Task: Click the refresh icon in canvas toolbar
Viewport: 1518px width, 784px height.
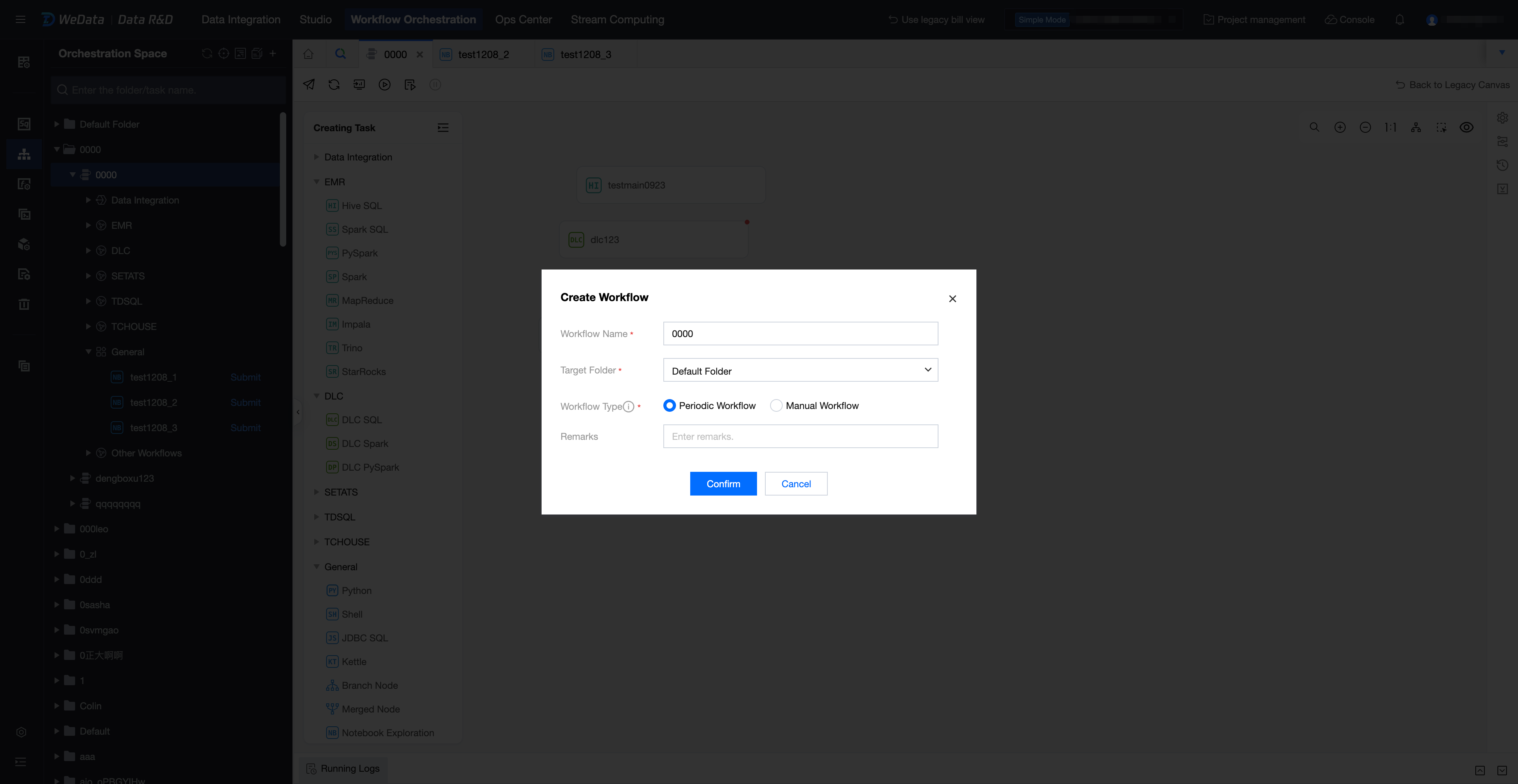Action: click(334, 85)
